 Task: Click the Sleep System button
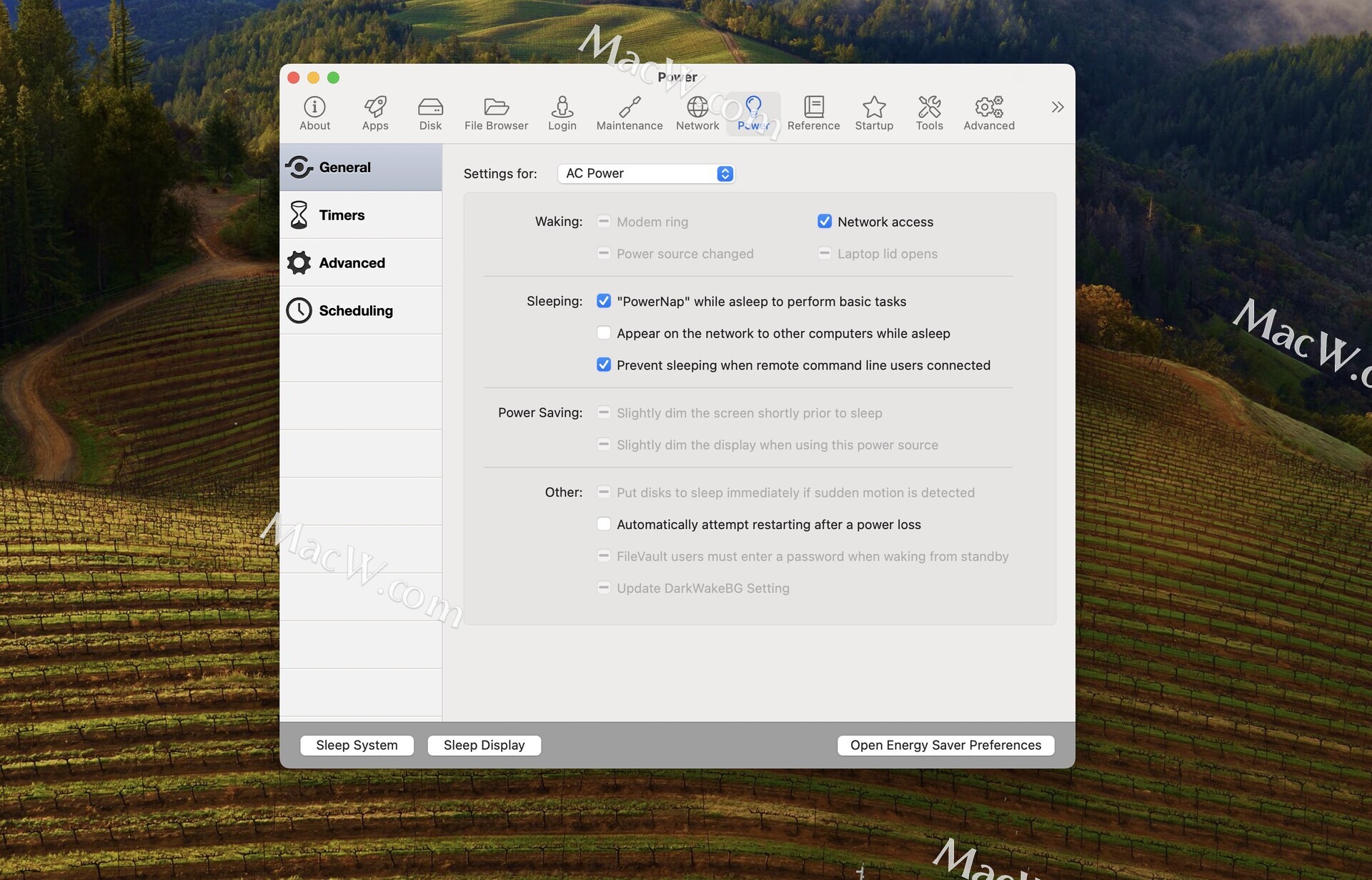pos(357,745)
